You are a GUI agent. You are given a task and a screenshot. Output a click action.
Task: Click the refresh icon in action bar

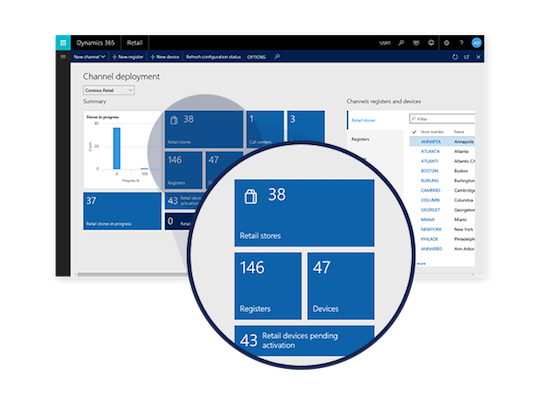(x=455, y=57)
